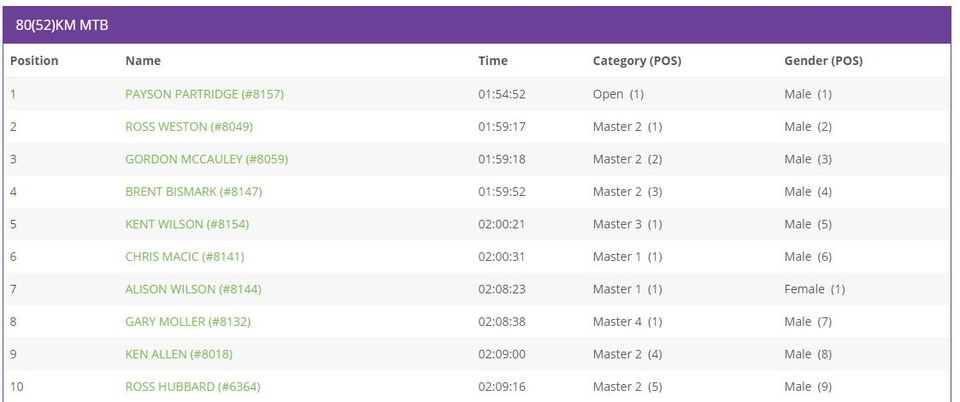Click the Female (1) gender cell
Viewport: 960px width, 402px height.
point(814,289)
